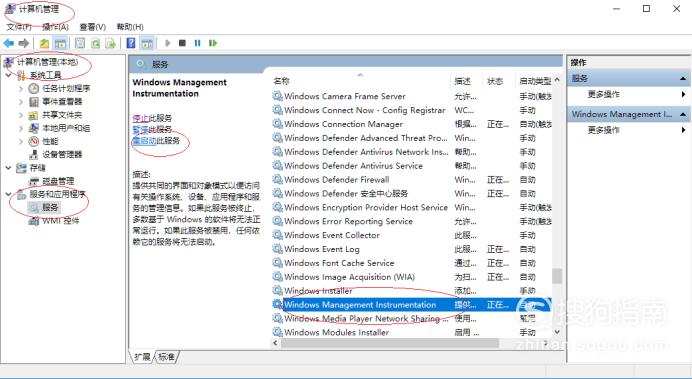Click gear icon of Windows Encryption Provider
Image resolution: width=692 pixels, height=379 pixels.
coord(277,207)
